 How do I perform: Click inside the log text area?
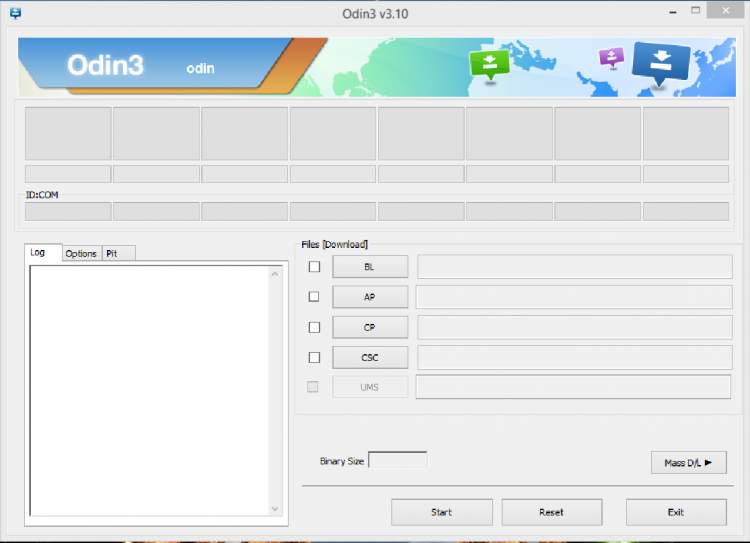click(149, 391)
